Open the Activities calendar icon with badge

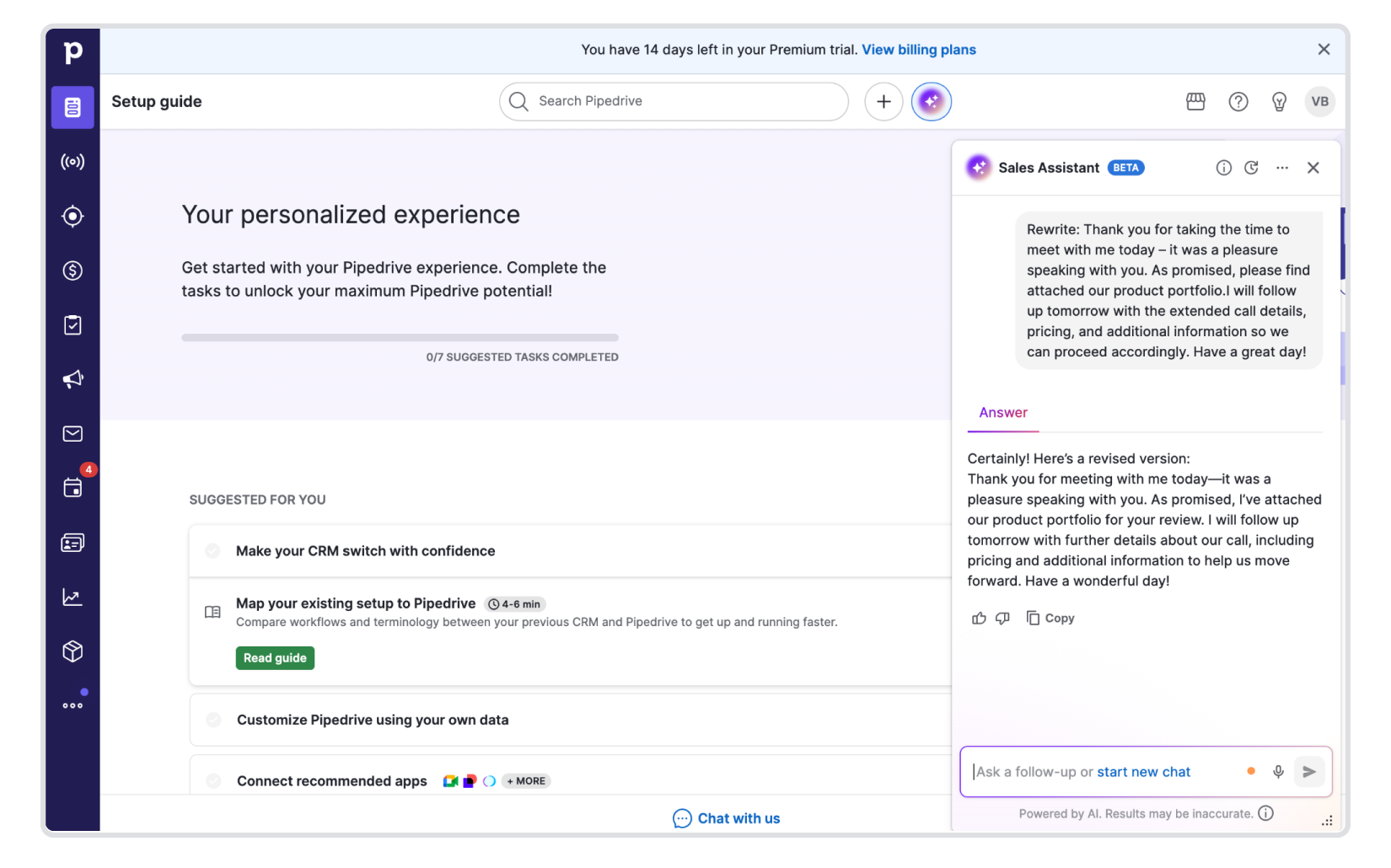point(73,488)
